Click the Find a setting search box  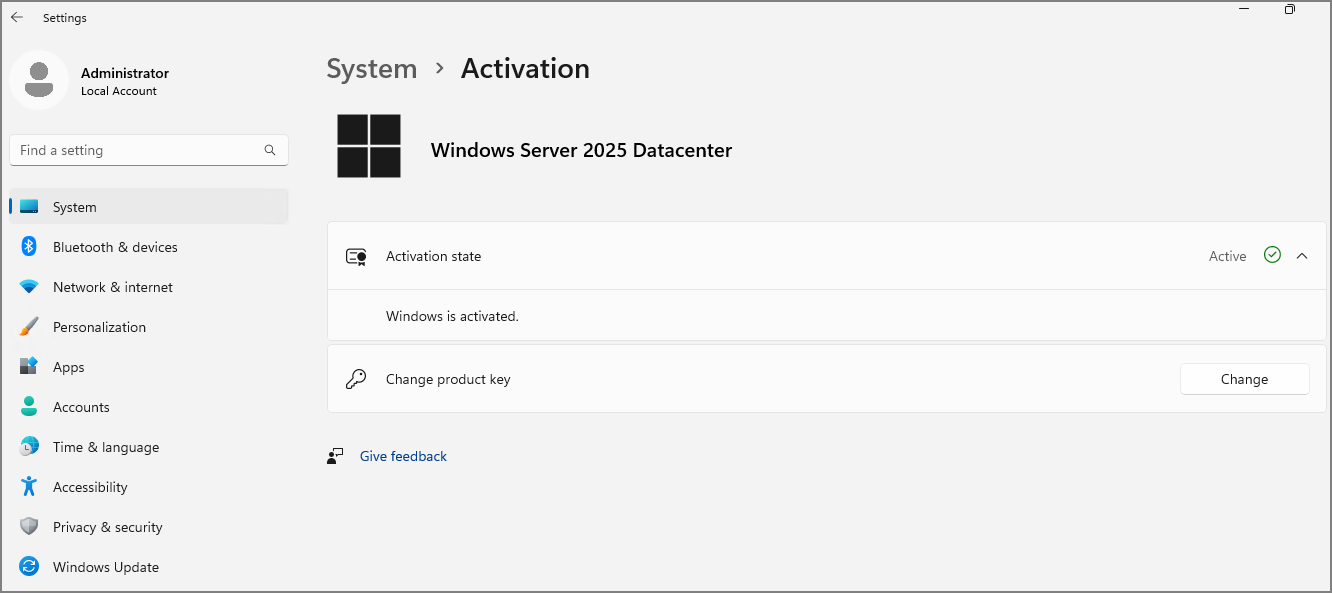coord(149,150)
